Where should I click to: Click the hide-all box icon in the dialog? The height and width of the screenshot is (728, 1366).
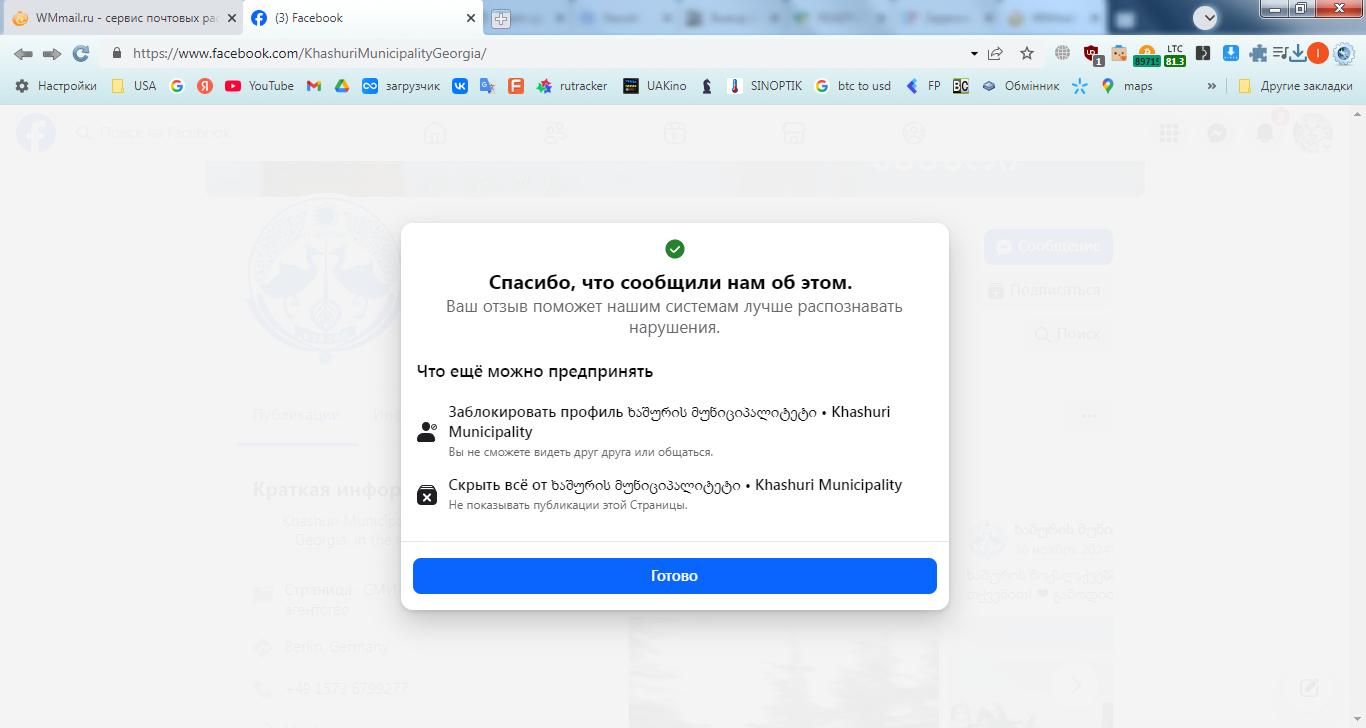click(x=427, y=494)
